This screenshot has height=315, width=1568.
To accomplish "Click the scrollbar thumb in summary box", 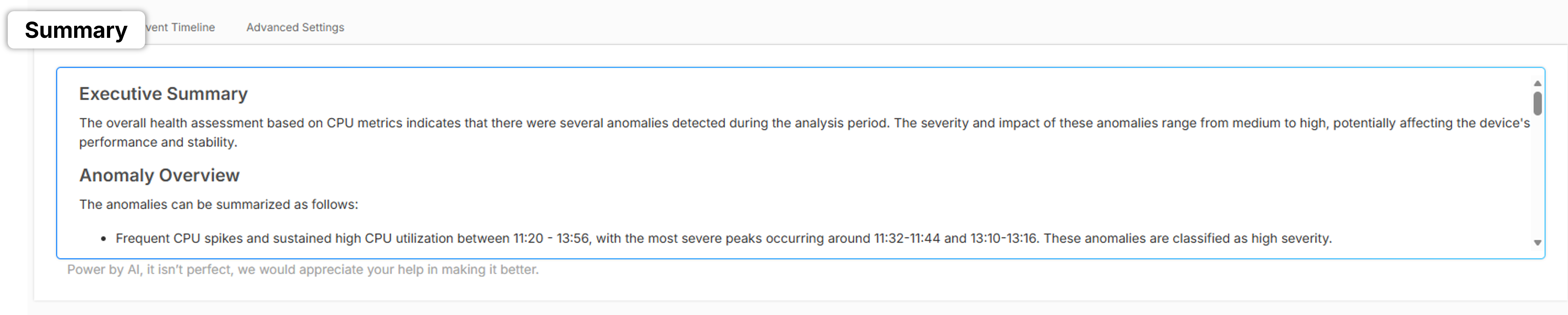I will tap(1537, 103).
